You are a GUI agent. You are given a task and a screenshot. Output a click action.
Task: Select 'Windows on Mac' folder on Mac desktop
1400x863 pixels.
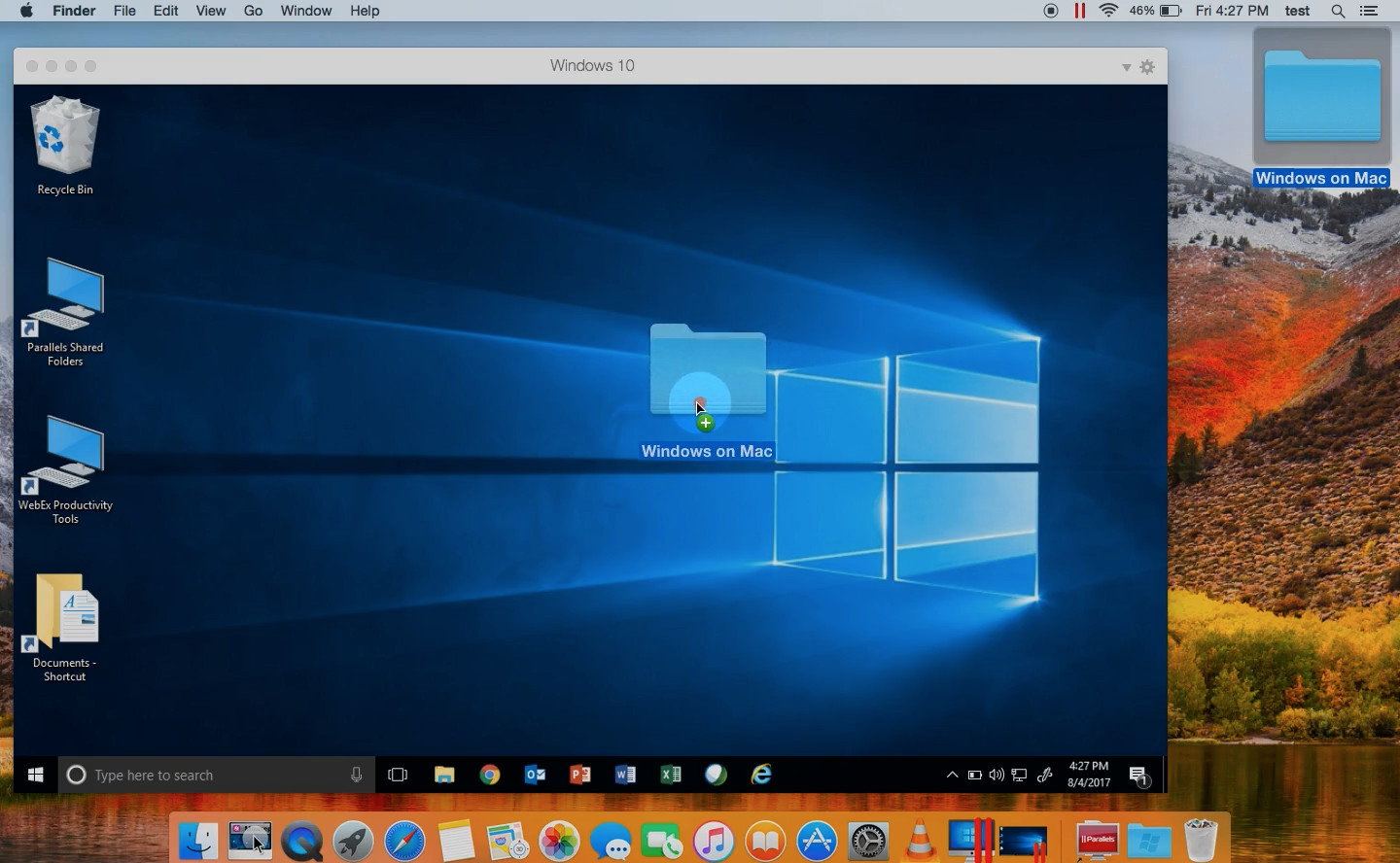click(1322, 109)
